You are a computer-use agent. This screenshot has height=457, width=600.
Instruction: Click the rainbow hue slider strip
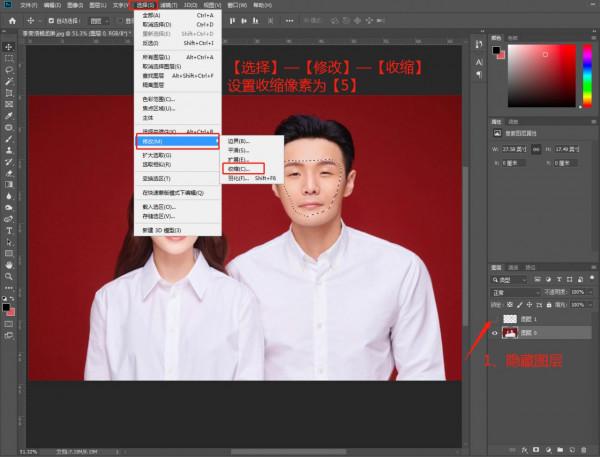[587, 76]
